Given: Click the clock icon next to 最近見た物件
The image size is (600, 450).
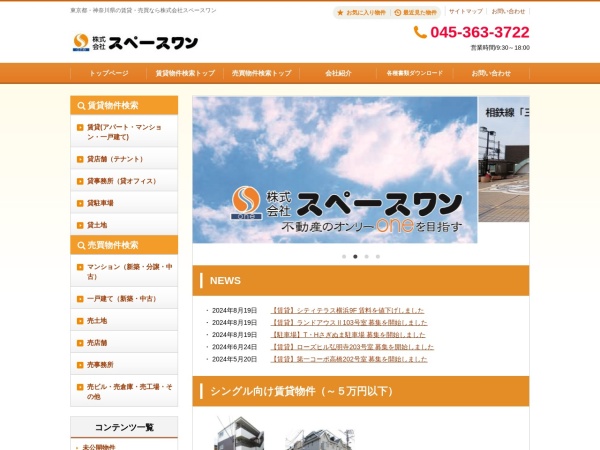Looking at the screenshot, I should 398,13.
